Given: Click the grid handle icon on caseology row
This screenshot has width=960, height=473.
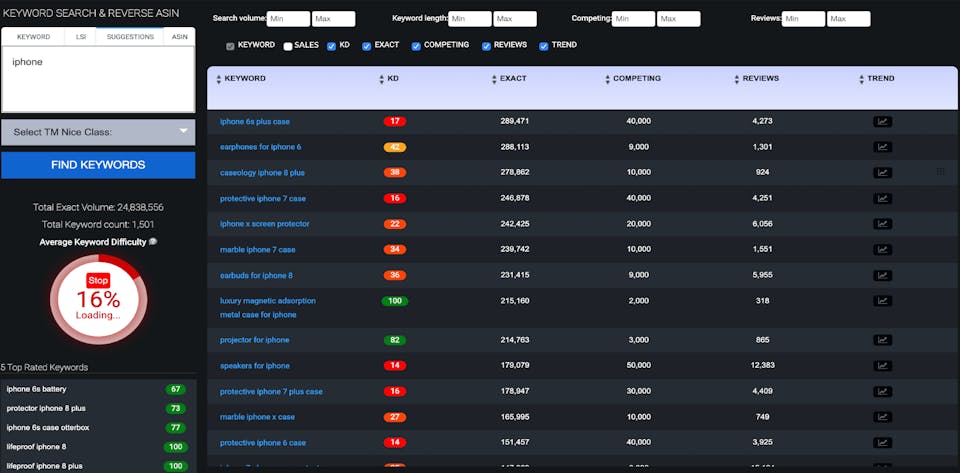Looking at the screenshot, I should tap(940, 172).
